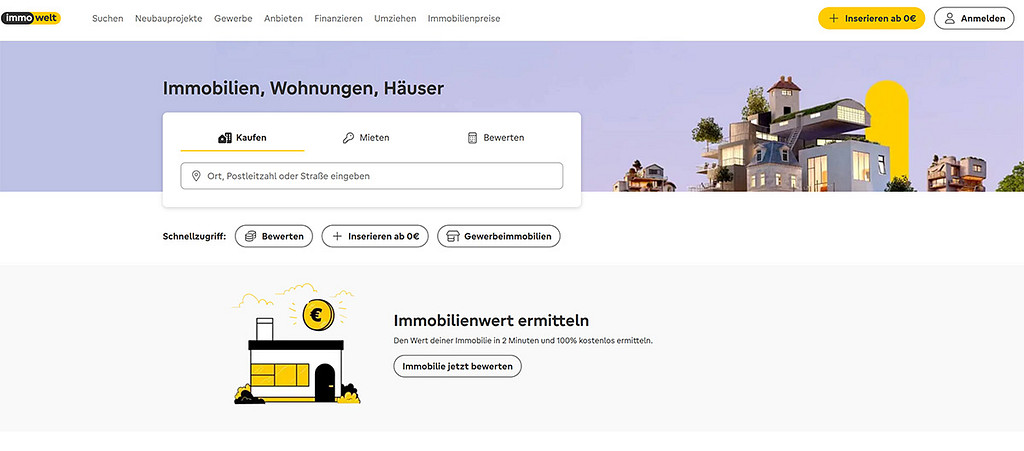The width and height of the screenshot is (1024, 451).
Task: Click the key icon beside Mieten
Action: click(348, 138)
